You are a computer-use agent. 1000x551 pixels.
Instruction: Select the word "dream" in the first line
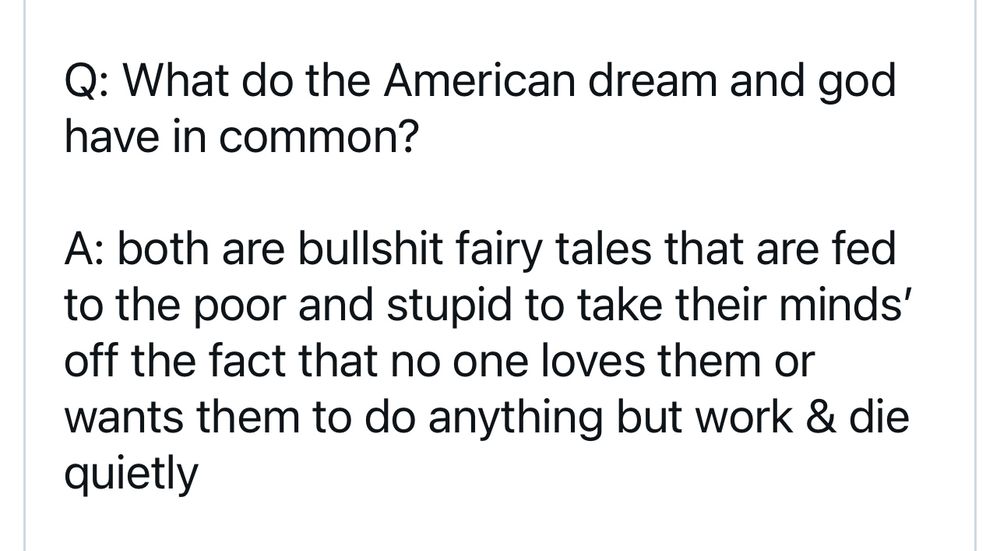[x=652, y=81]
